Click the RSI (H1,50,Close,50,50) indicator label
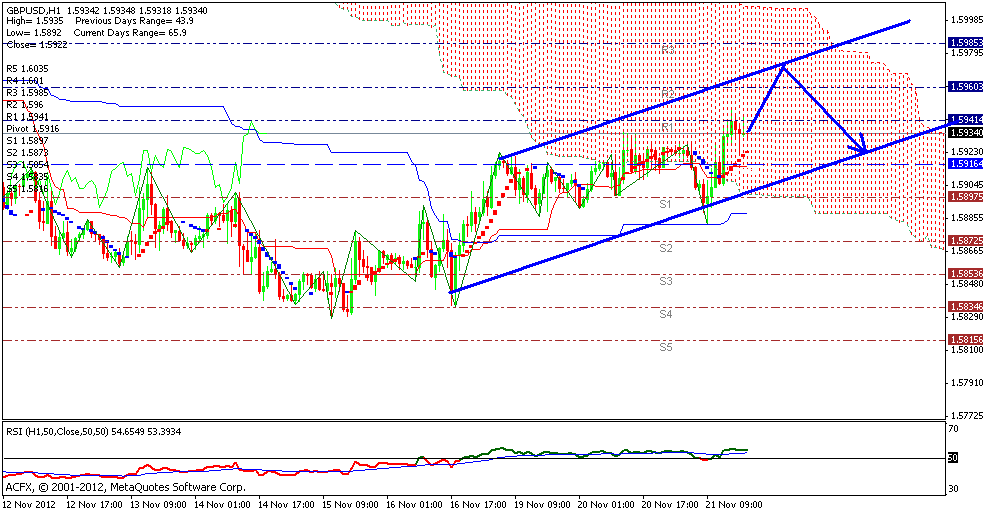 click(x=57, y=432)
